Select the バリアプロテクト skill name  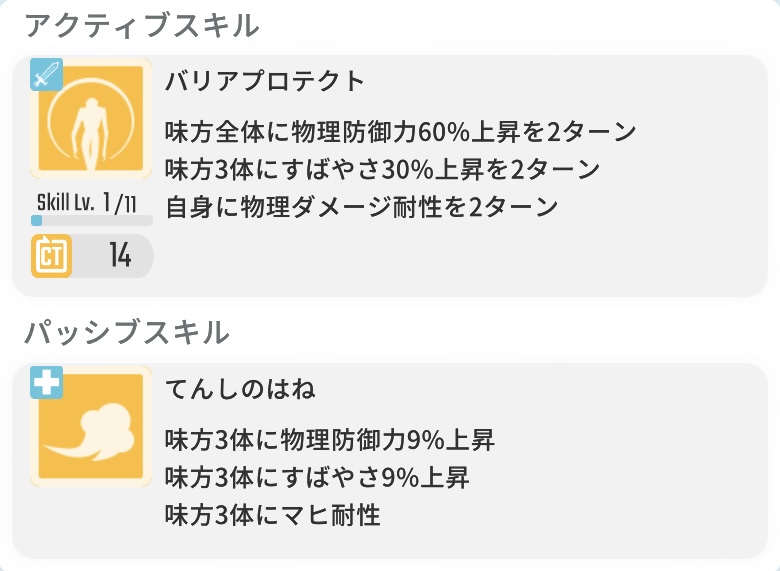(x=265, y=81)
